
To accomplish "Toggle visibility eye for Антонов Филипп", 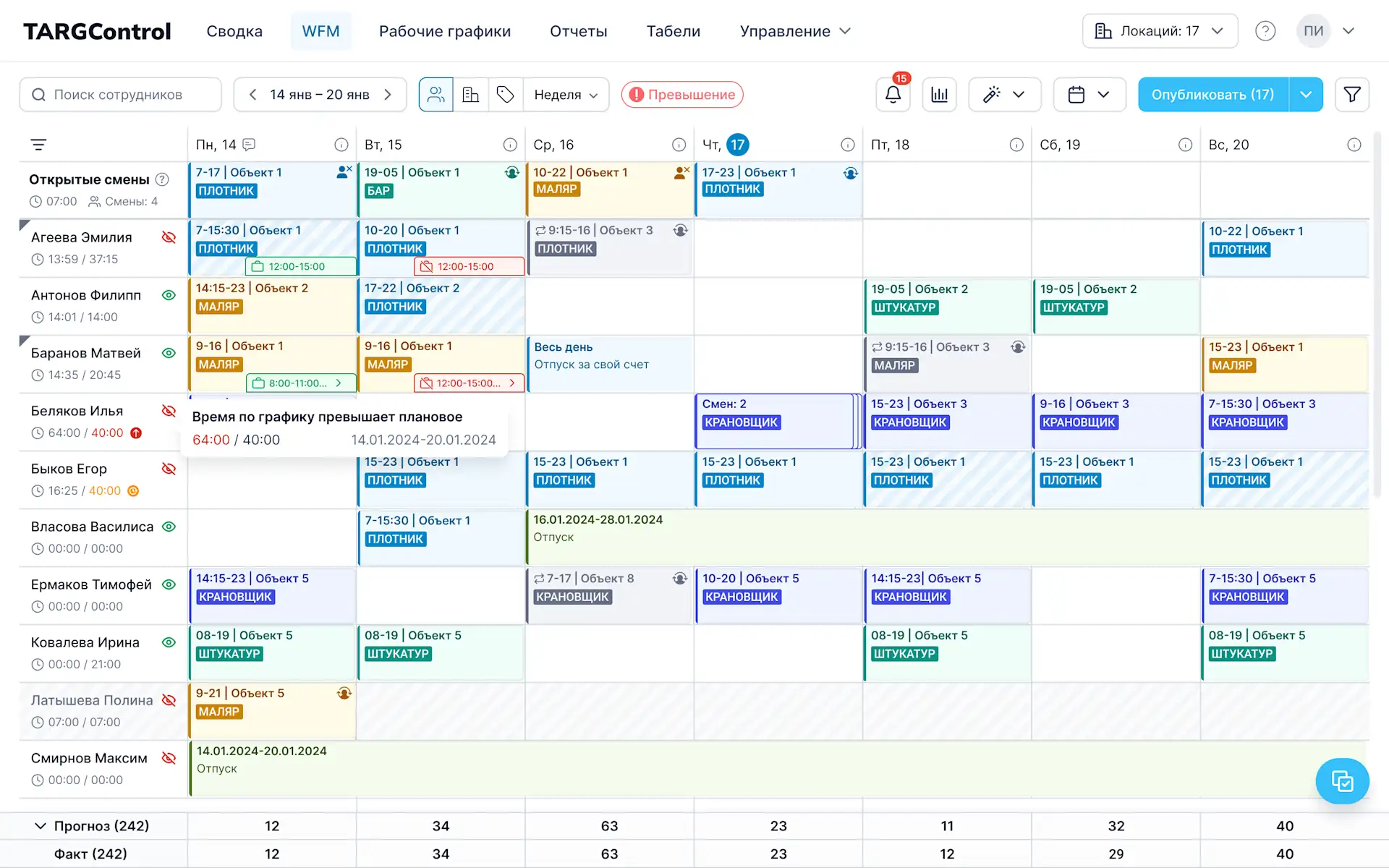I will 169,295.
